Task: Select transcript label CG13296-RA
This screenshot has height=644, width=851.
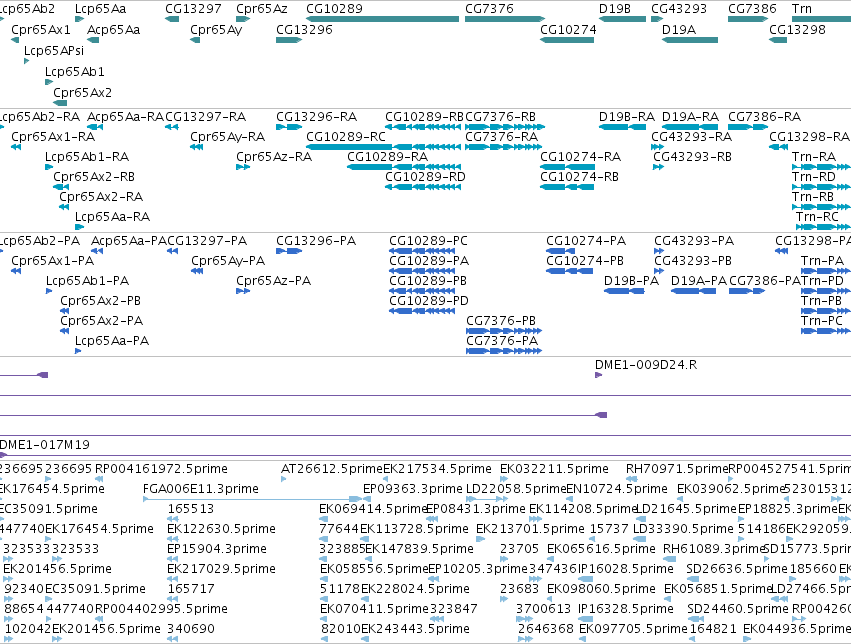Action: pyautogui.click(x=316, y=117)
